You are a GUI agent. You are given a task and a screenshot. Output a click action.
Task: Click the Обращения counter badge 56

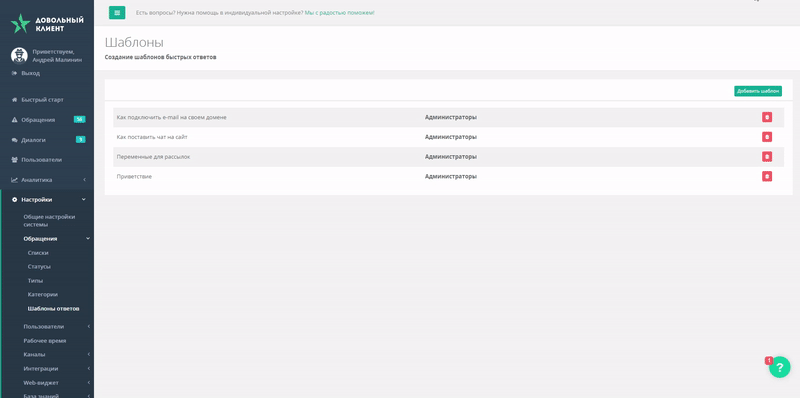tap(79, 119)
